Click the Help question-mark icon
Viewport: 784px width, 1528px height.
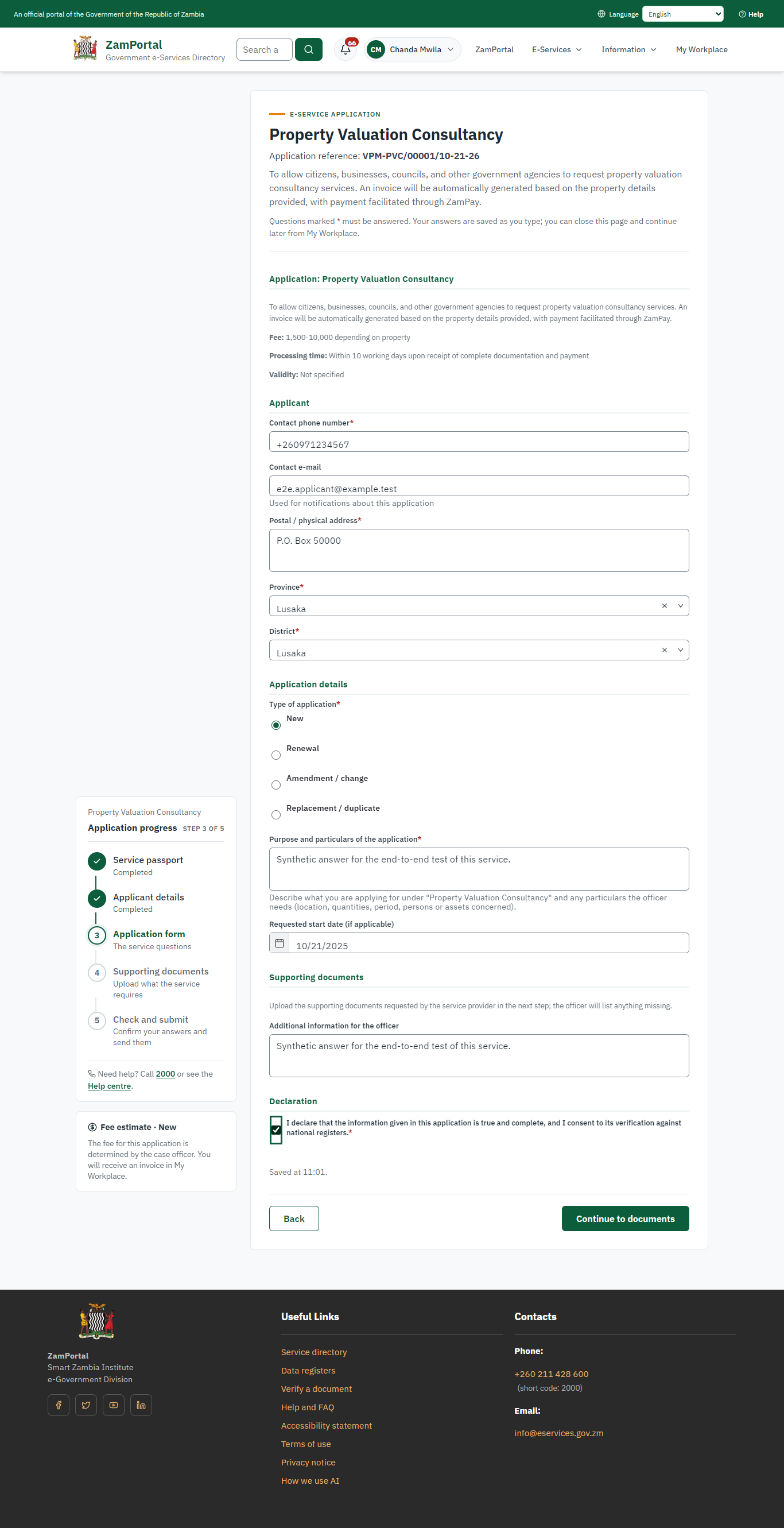[x=742, y=14]
